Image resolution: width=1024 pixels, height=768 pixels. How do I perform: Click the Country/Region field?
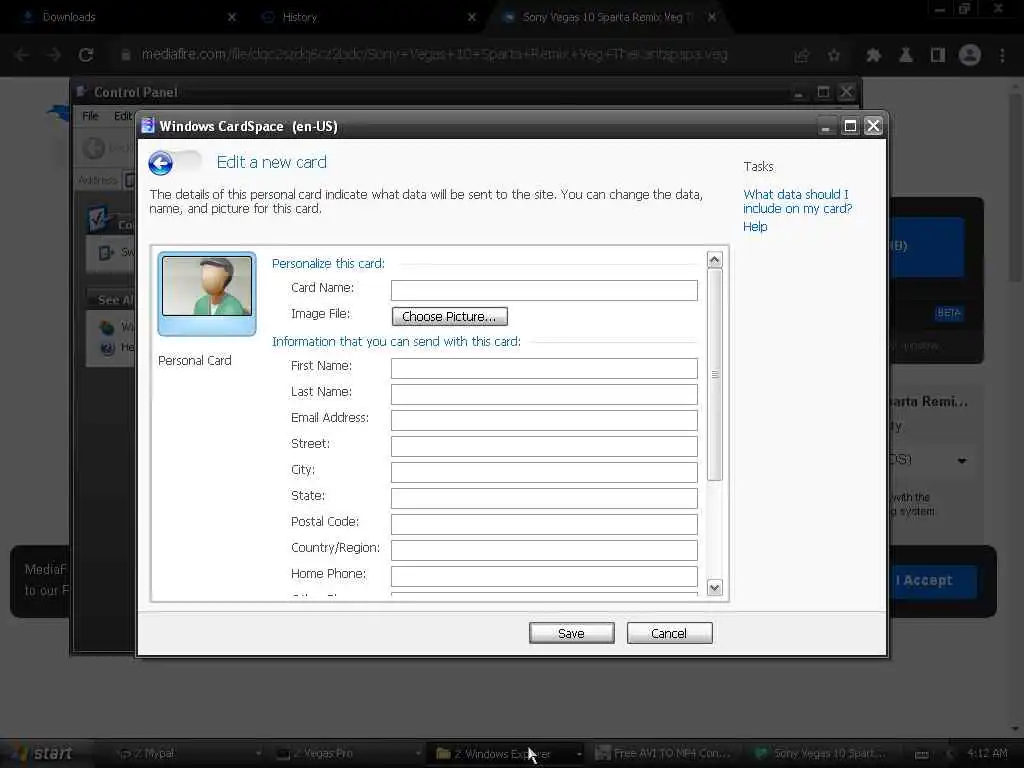pos(544,550)
